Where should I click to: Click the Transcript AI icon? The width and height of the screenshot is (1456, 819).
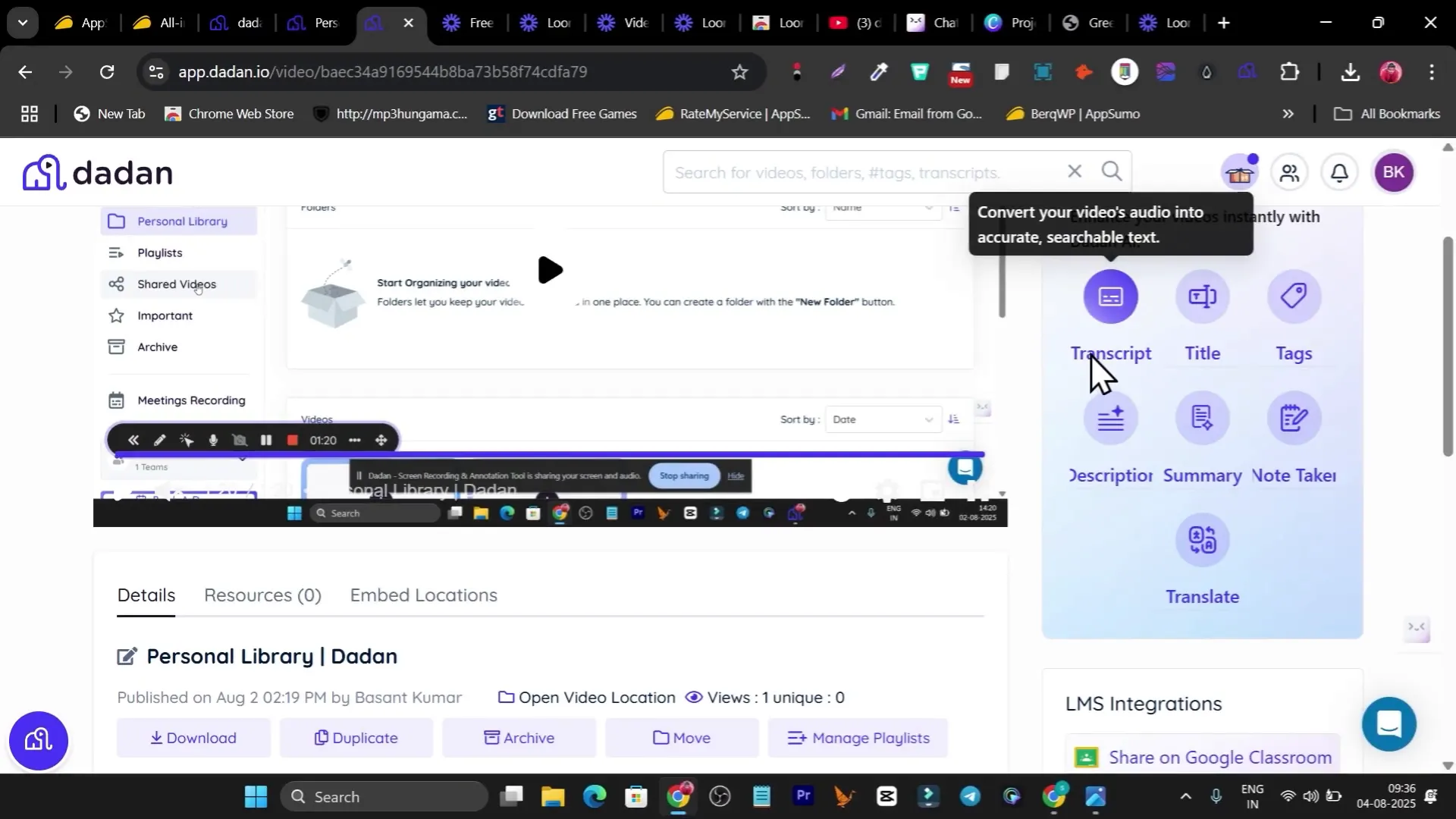[x=1110, y=297]
